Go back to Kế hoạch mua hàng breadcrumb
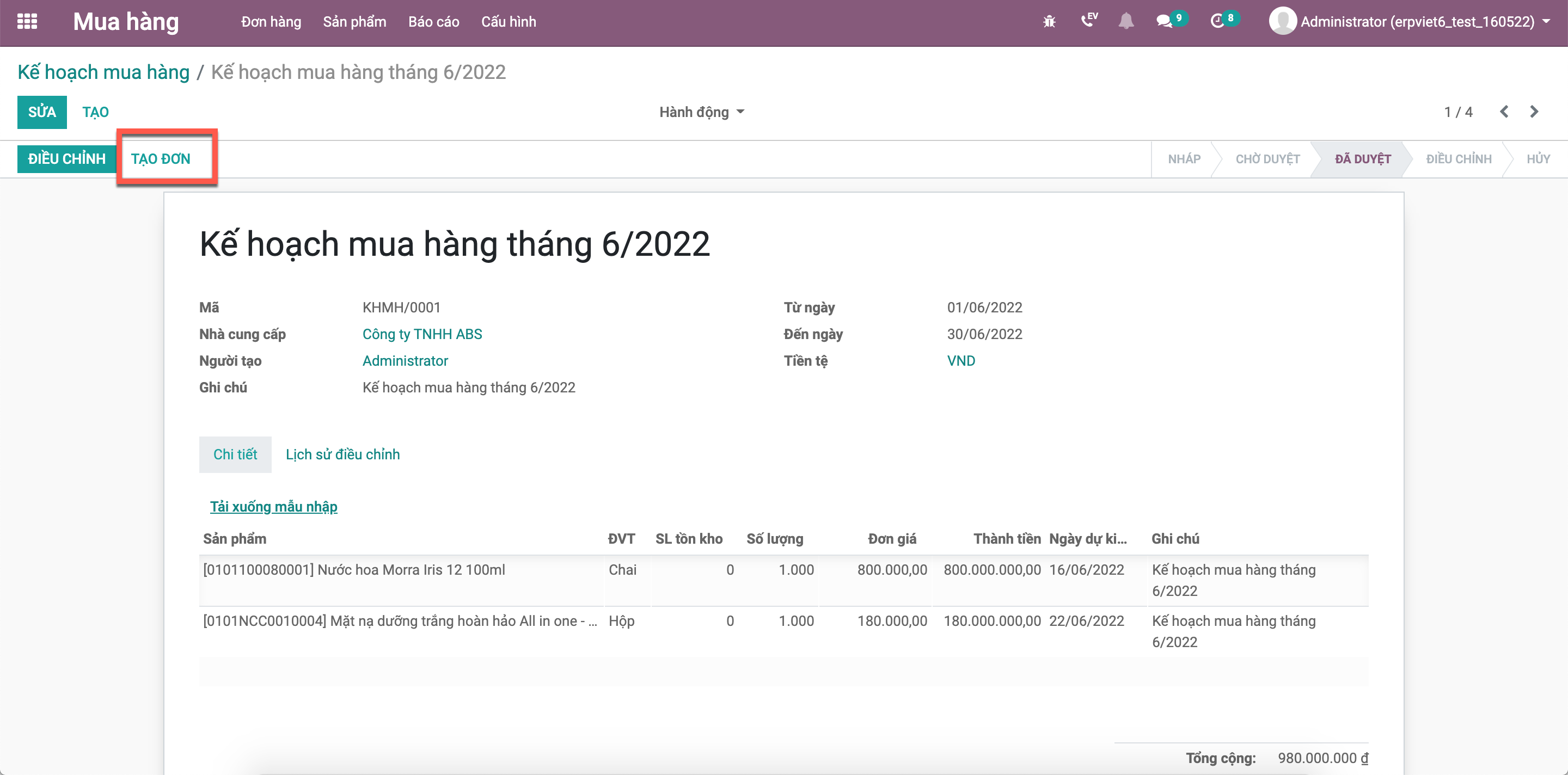 tap(103, 72)
